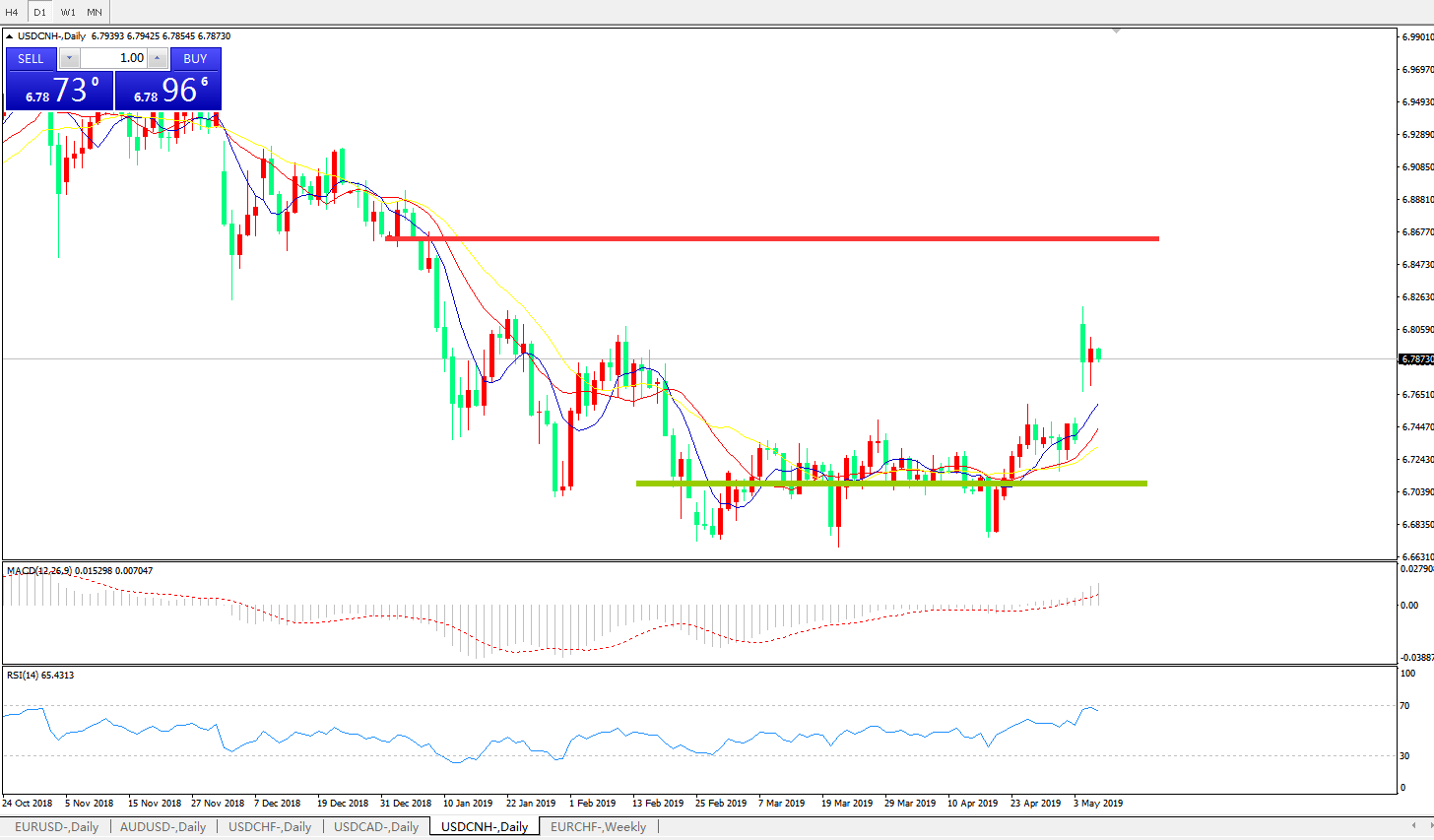Open the EURUSD Daily chart tab
This screenshot has width=1434, height=840.
click(x=56, y=827)
